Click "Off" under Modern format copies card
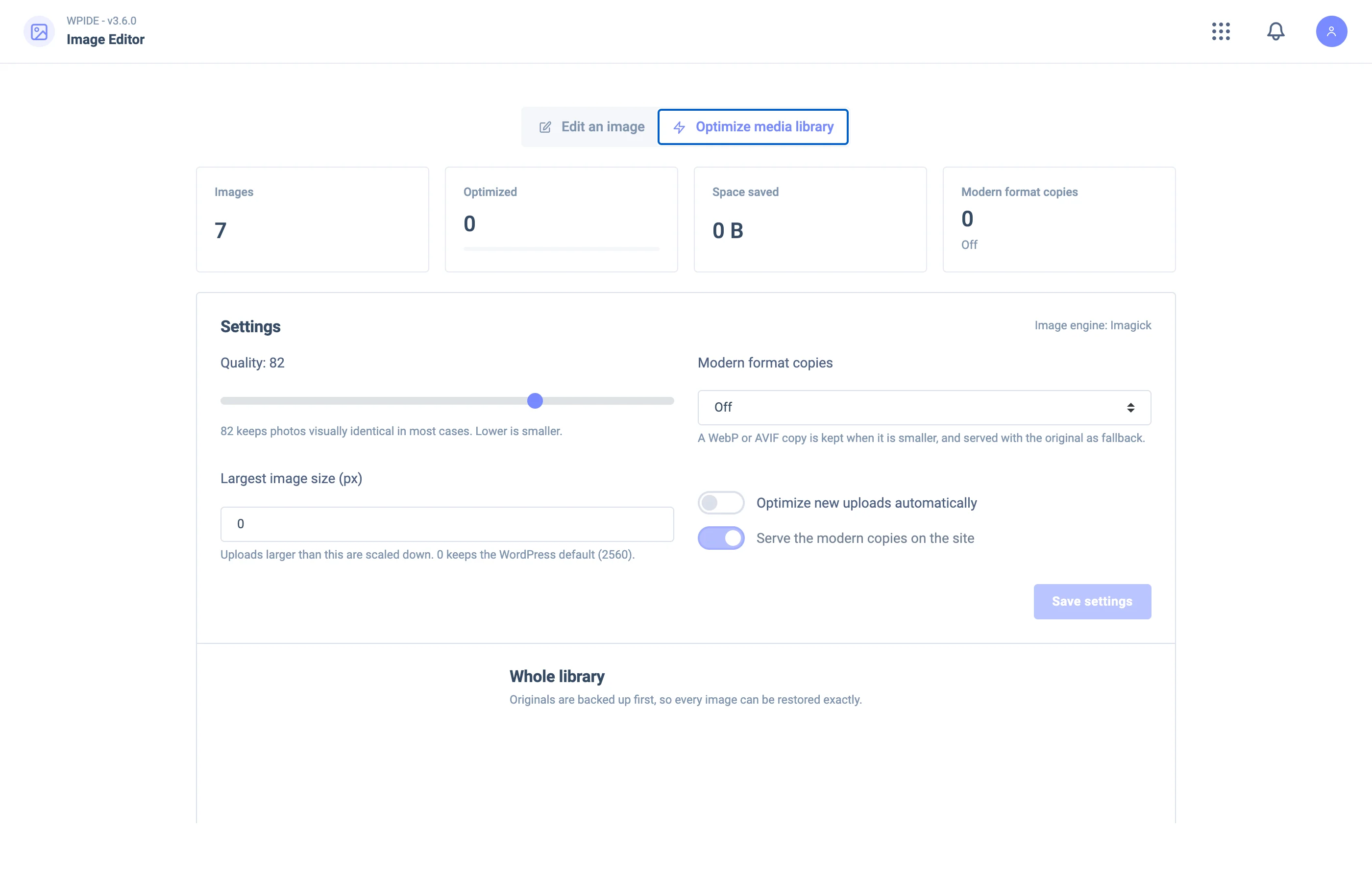The height and width of the screenshot is (882, 1372). (968, 245)
